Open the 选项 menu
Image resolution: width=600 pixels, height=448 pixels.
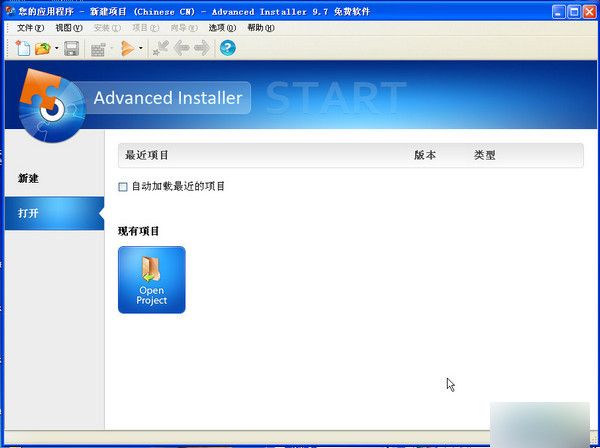pyautogui.click(x=222, y=28)
